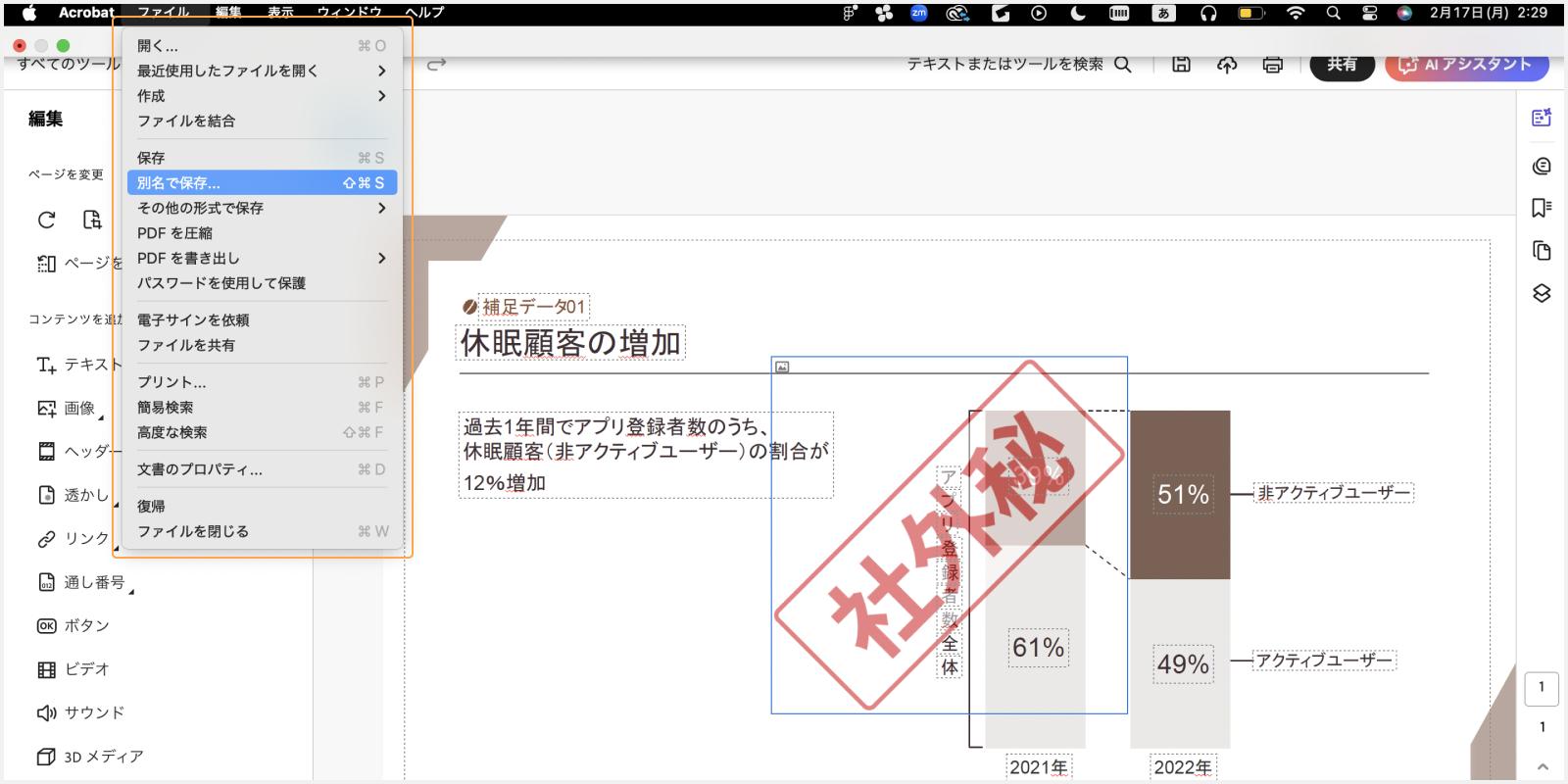The image size is (1568, 784).
Task: Click the redo arrow in the toolbar
Action: pyautogui.click(x=437, y=64)
